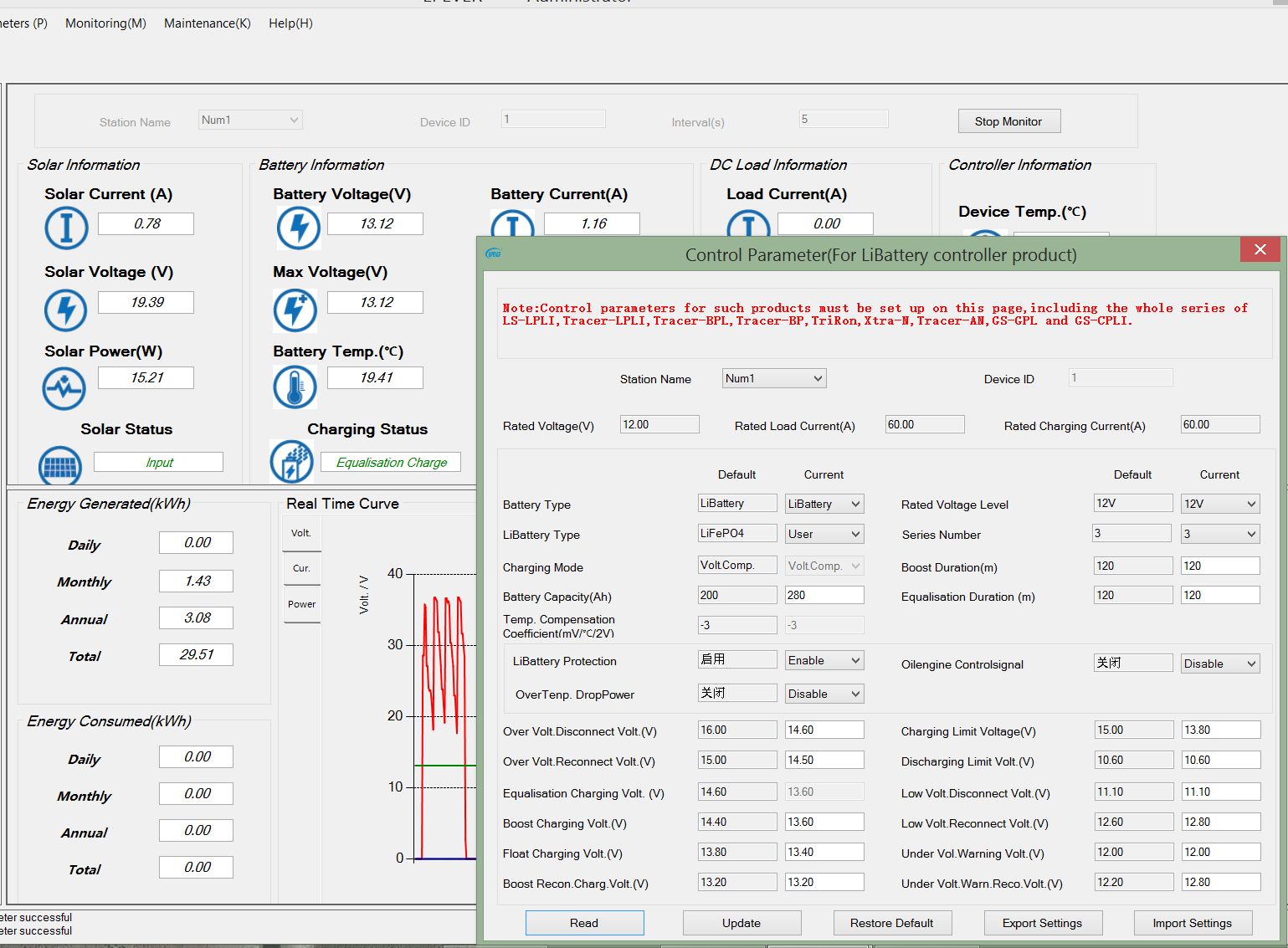Expand the LiBattery Type User dropdown
Viewport: 1288px width, 948px height.
point(824,534)
